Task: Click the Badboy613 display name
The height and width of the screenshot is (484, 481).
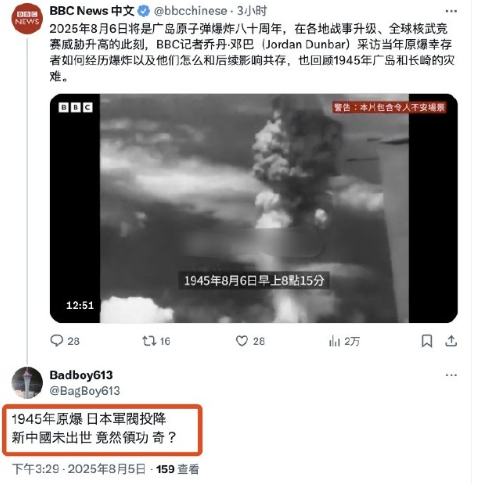Action: coord(81,375)
